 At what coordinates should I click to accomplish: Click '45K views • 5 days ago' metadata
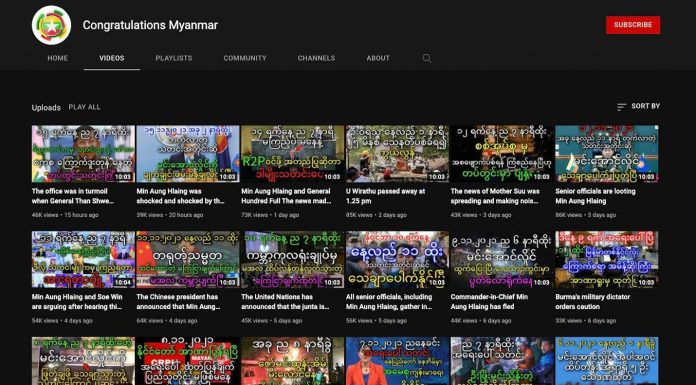point(272,321)
